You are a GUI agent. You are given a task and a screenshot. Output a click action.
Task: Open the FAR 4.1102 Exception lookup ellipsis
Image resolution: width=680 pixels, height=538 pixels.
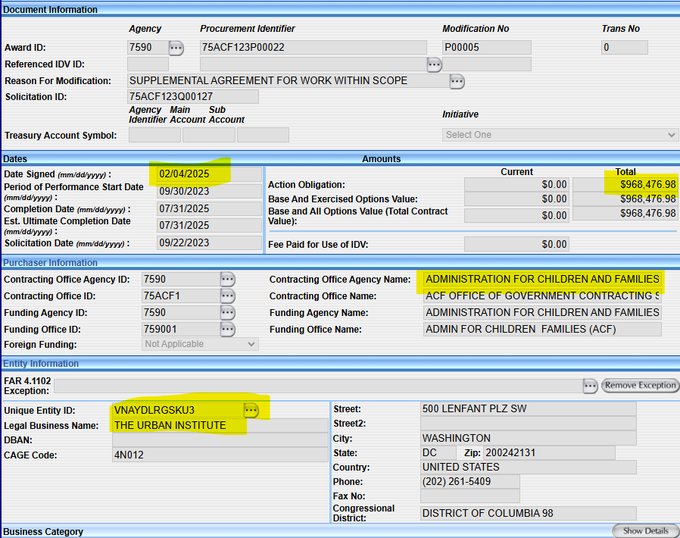click(x=590, y=385)
